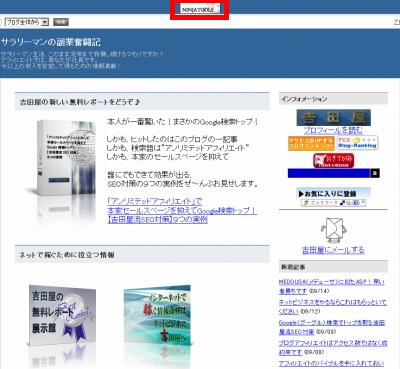Follow the プロフィールを読む link

point(333,130)
